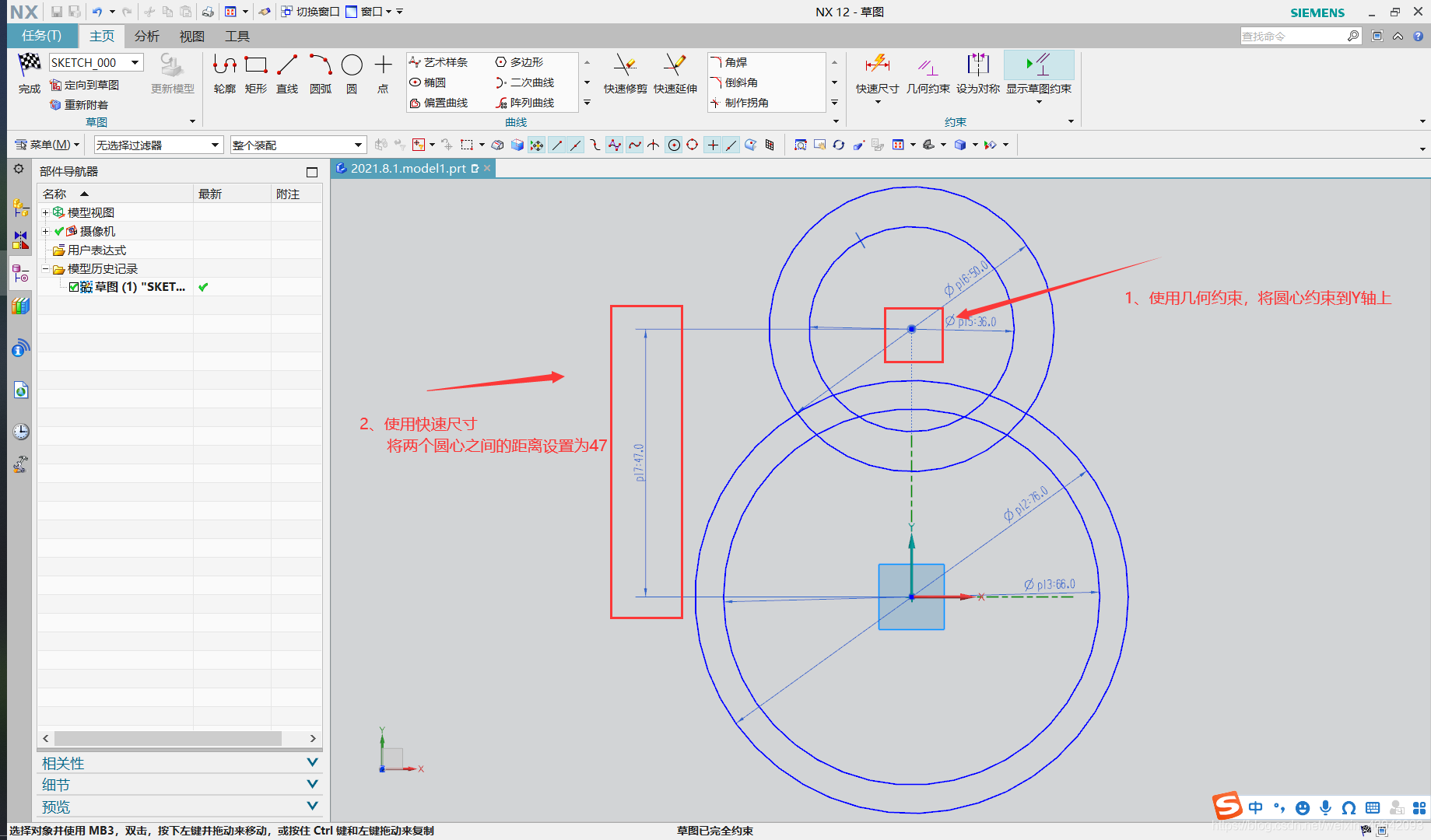This screenshot has height=840, width=1431.
Task: Toggle the snap intersection option
Action: click(654, 145)
